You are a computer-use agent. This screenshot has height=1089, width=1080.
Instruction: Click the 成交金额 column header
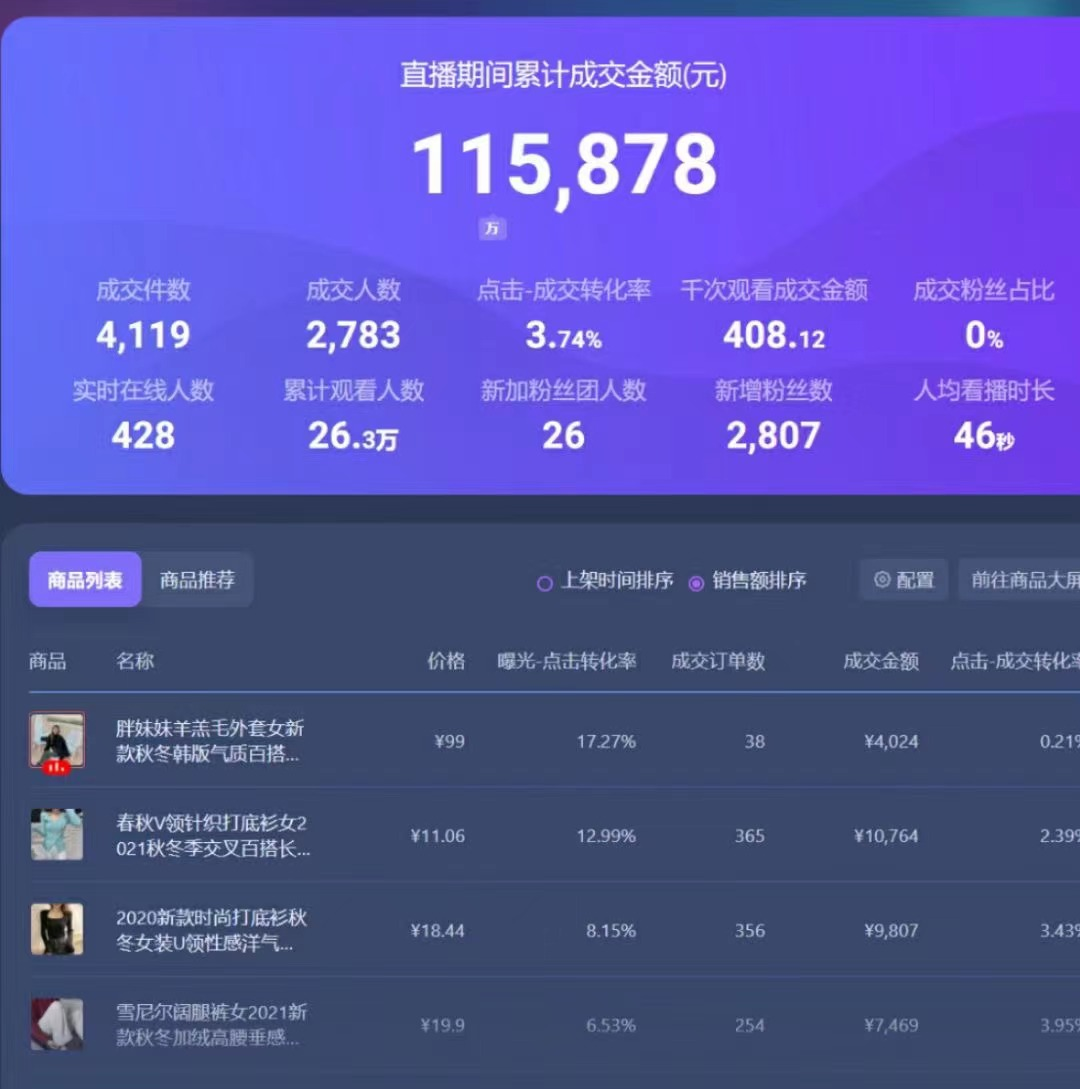[881, 661]
